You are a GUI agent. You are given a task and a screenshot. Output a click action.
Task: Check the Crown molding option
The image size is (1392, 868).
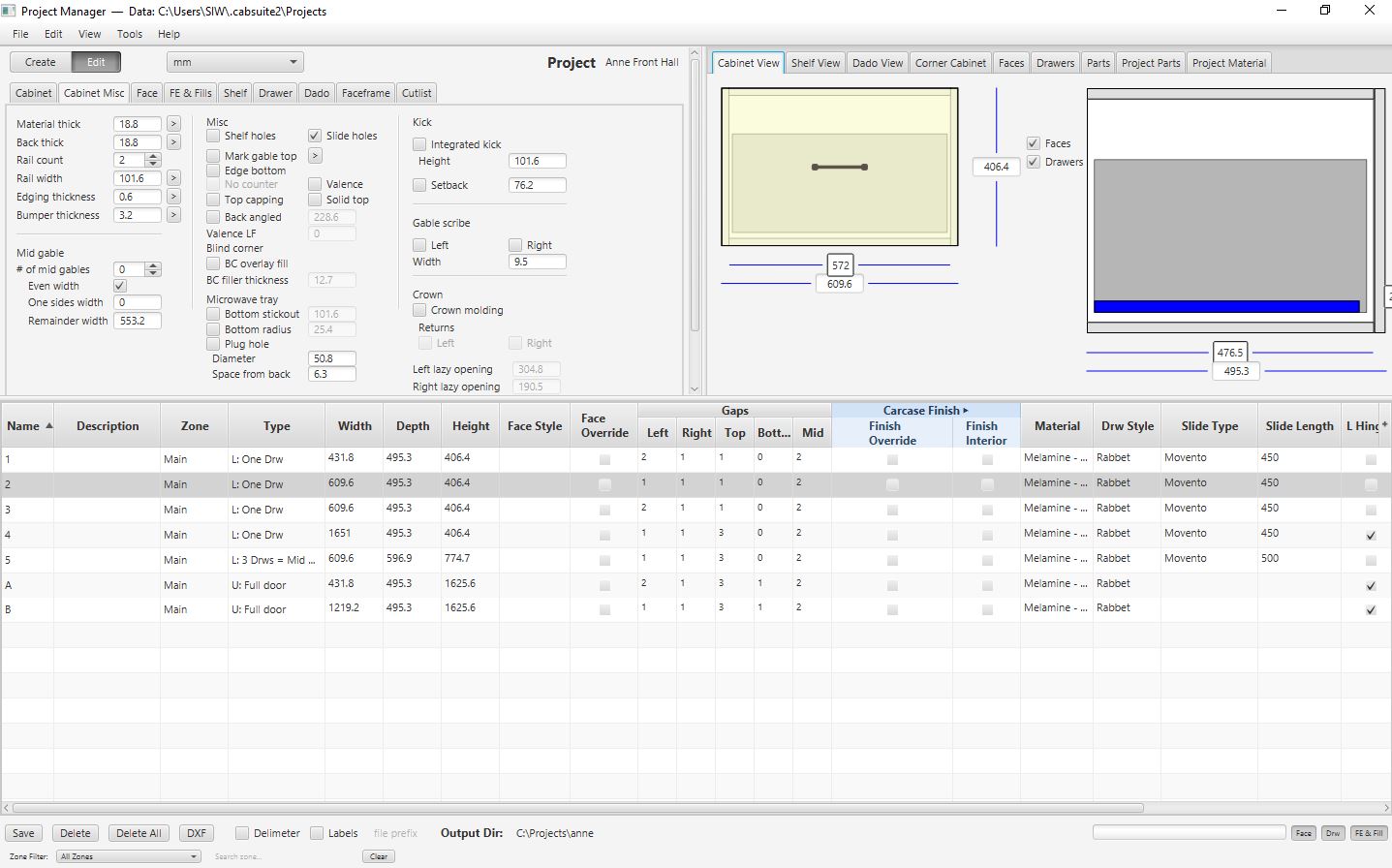[419, 310]
